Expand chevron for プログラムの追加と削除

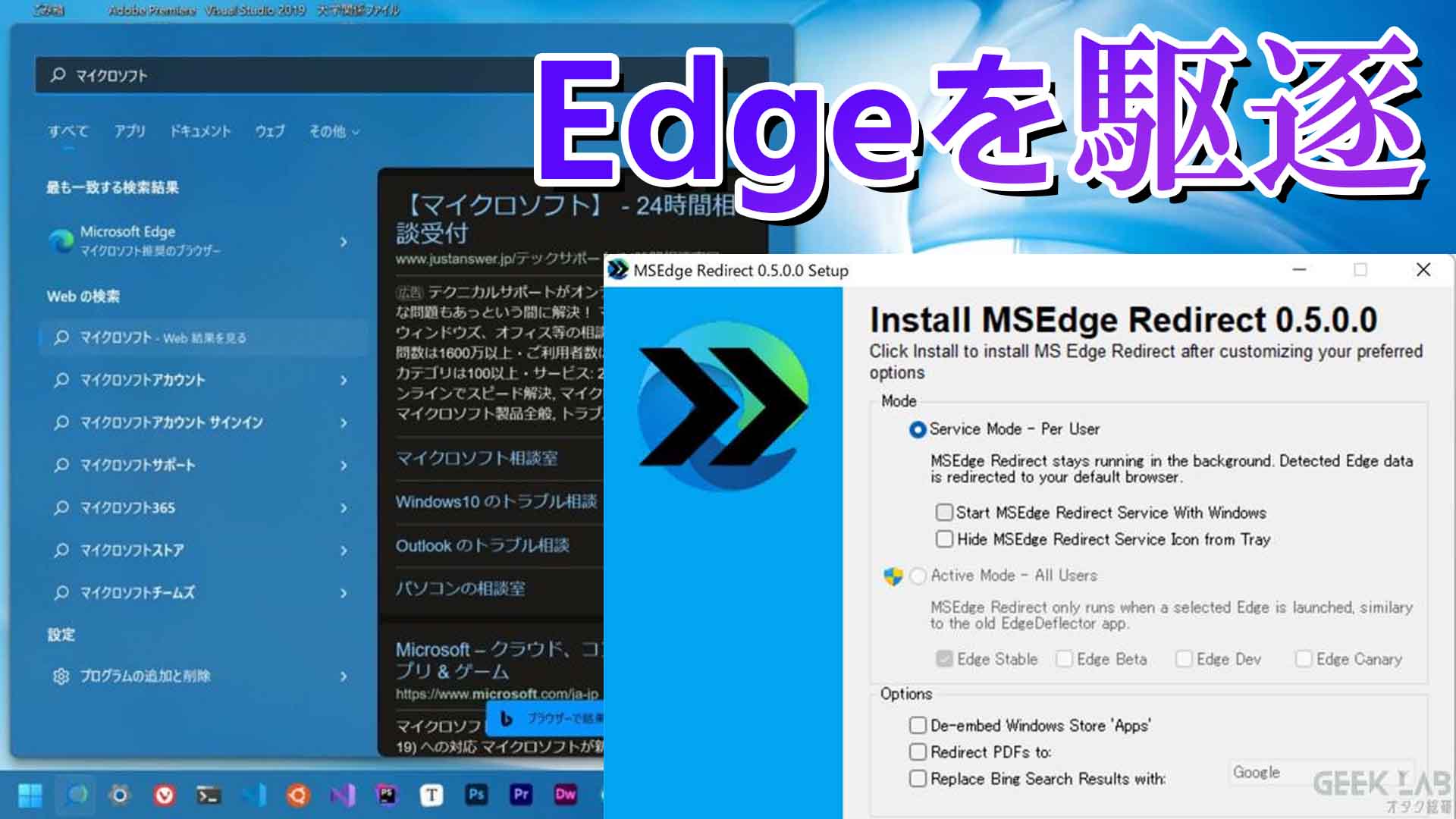(x=344, y=676)
